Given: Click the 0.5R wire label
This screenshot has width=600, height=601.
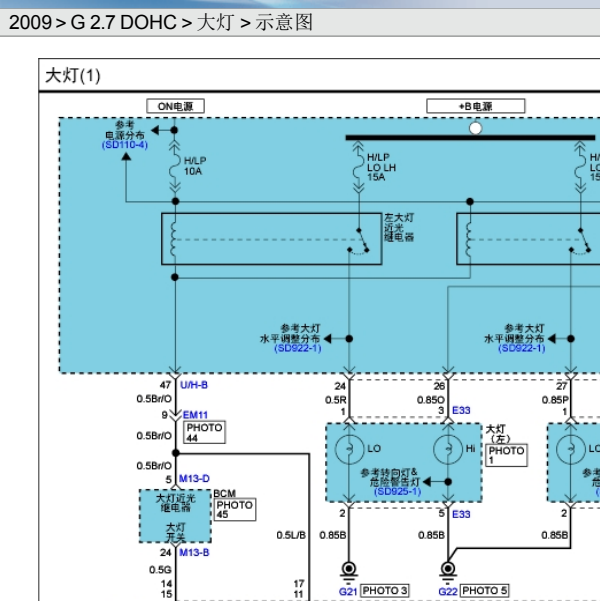Looking at the screenshot, I should click(x=335, y=400).
